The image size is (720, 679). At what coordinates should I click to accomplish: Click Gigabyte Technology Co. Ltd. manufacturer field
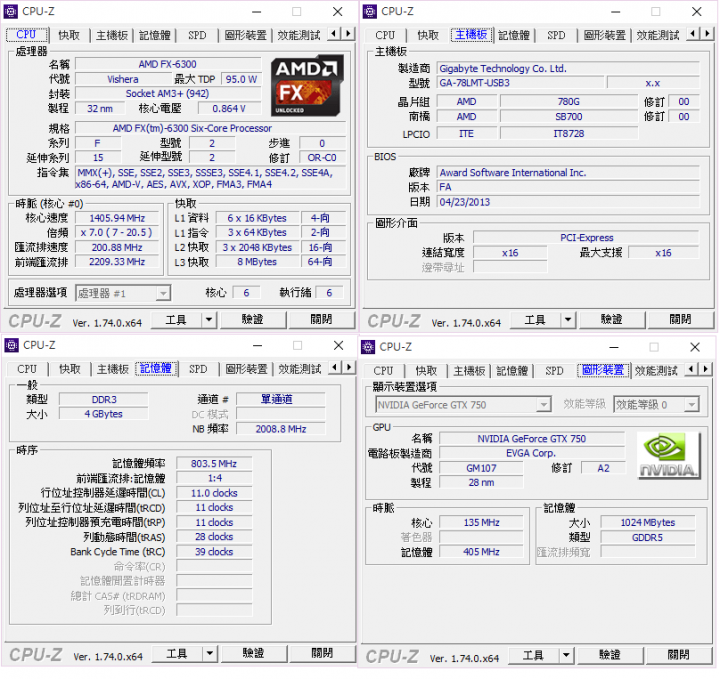coord(568,68)
